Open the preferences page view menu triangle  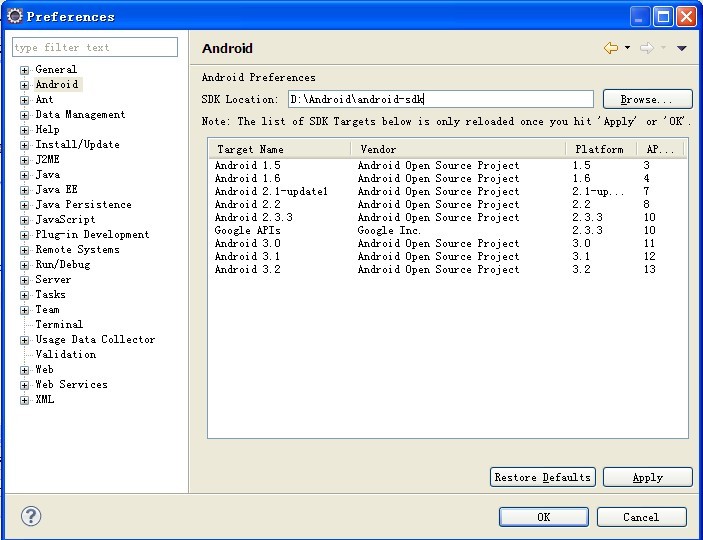pyautogui.click(x=681, y=48)
